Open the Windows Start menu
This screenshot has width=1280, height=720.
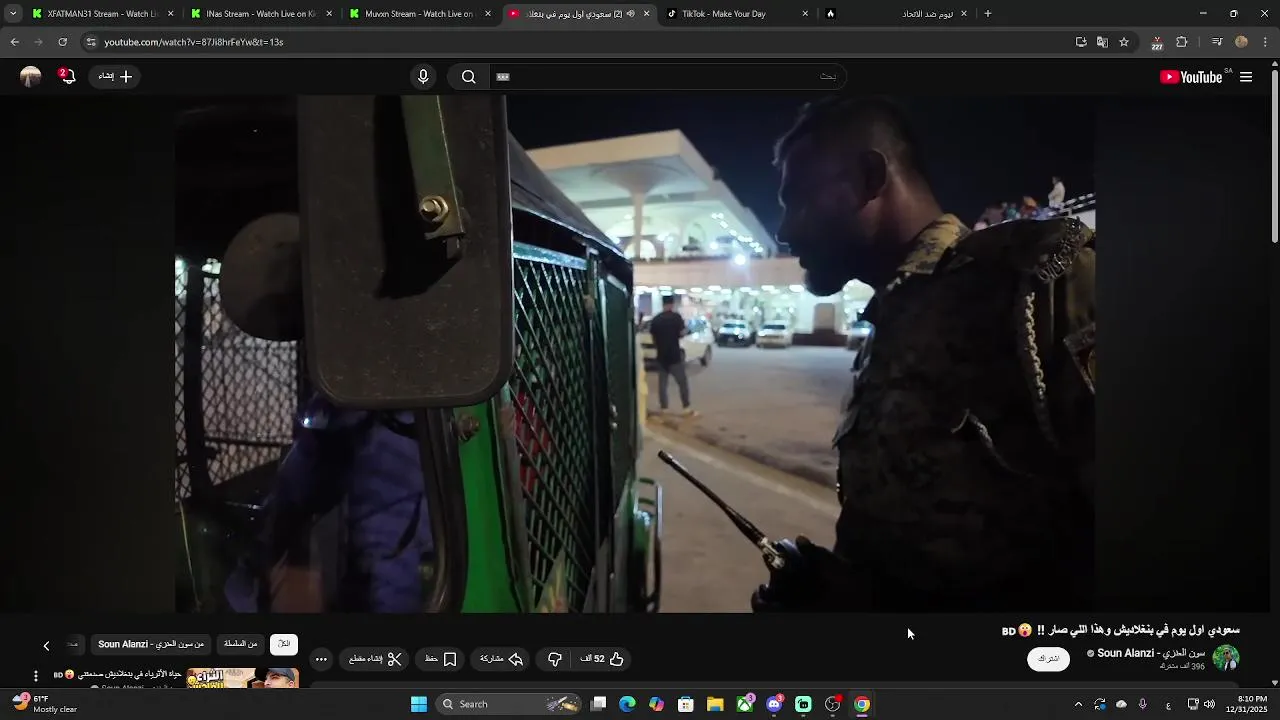pos(419,704)
